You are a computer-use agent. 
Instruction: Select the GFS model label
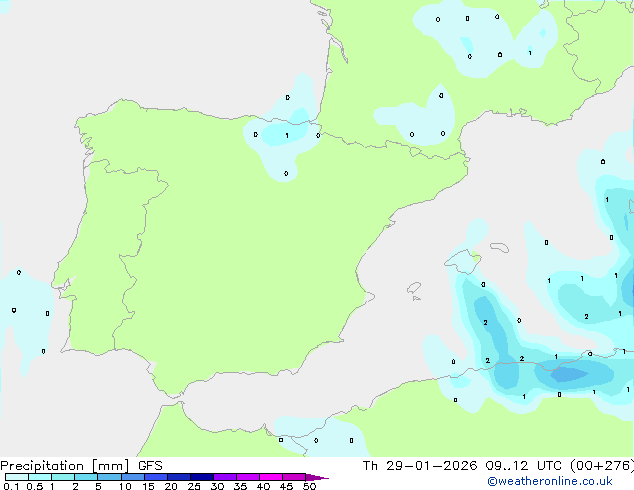[x=150, y=466]
